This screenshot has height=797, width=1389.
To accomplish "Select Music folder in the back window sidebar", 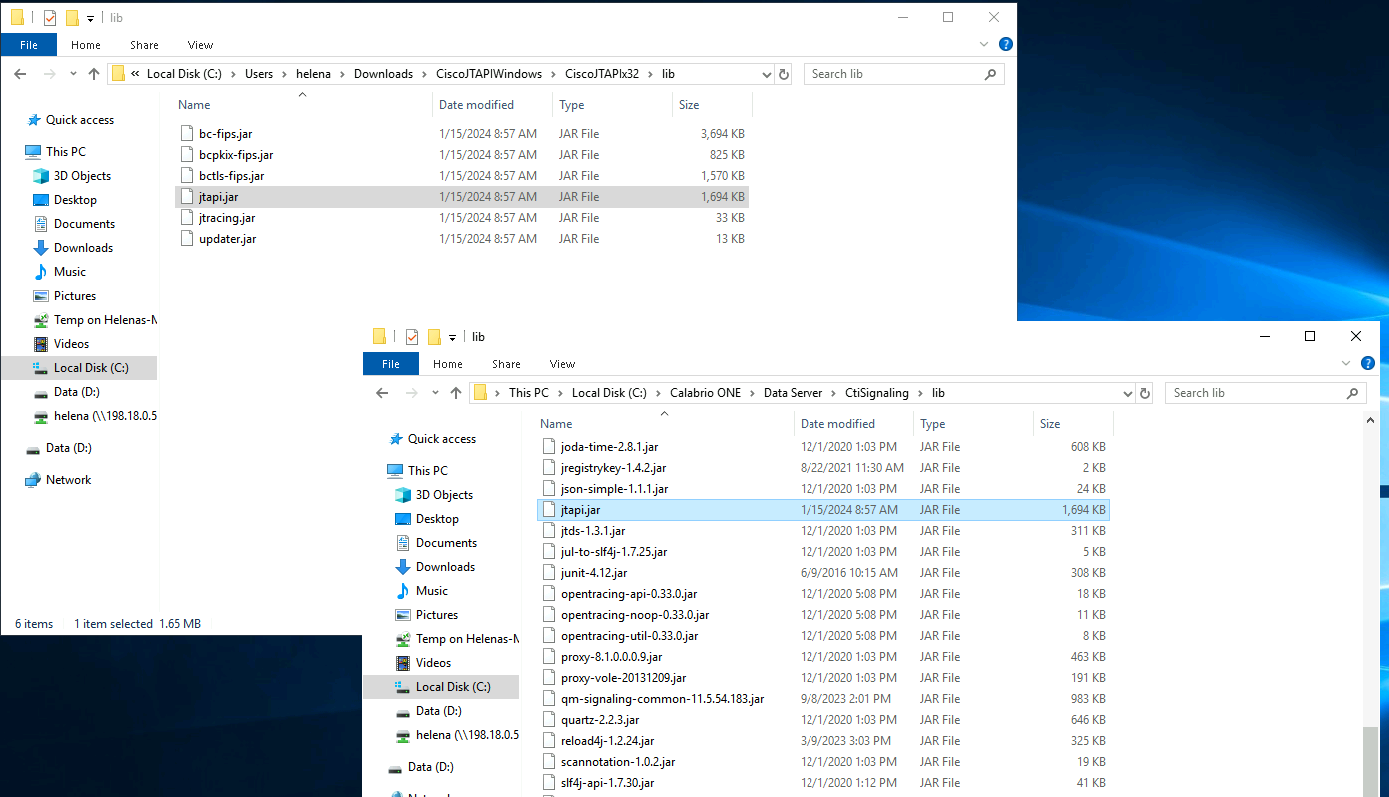I will click(x=69, y=272).
